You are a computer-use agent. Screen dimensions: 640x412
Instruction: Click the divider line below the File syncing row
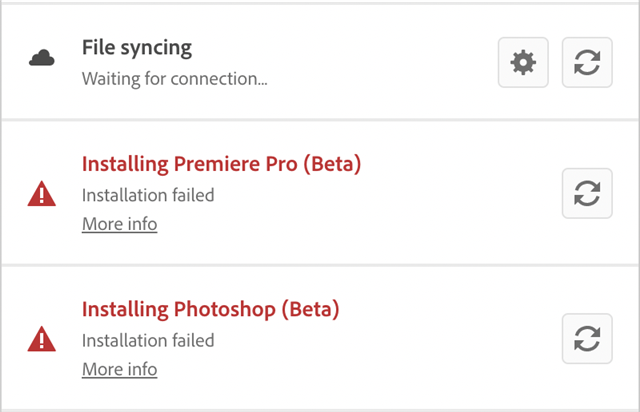pos(320,120)
